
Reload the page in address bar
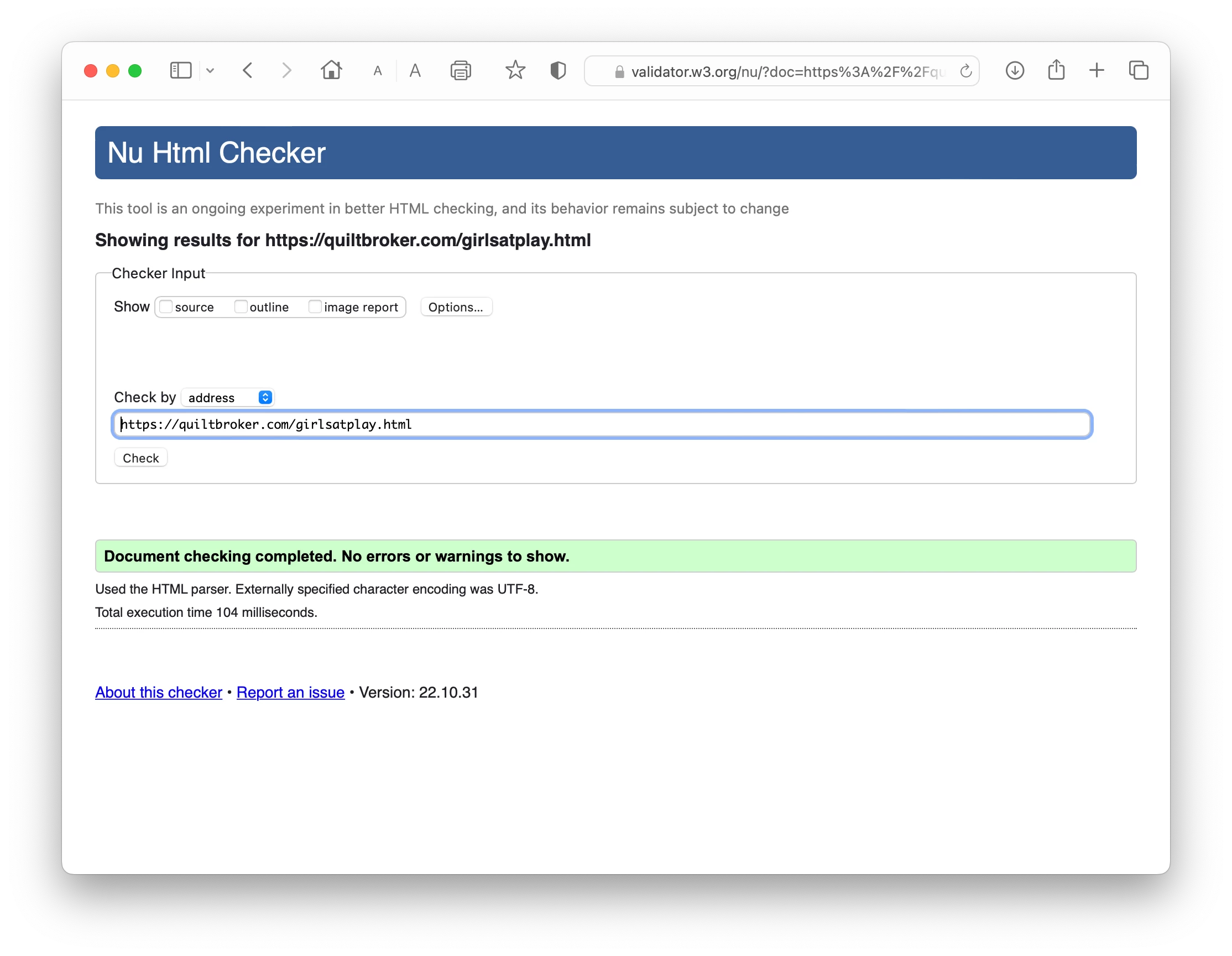point(965,71)
